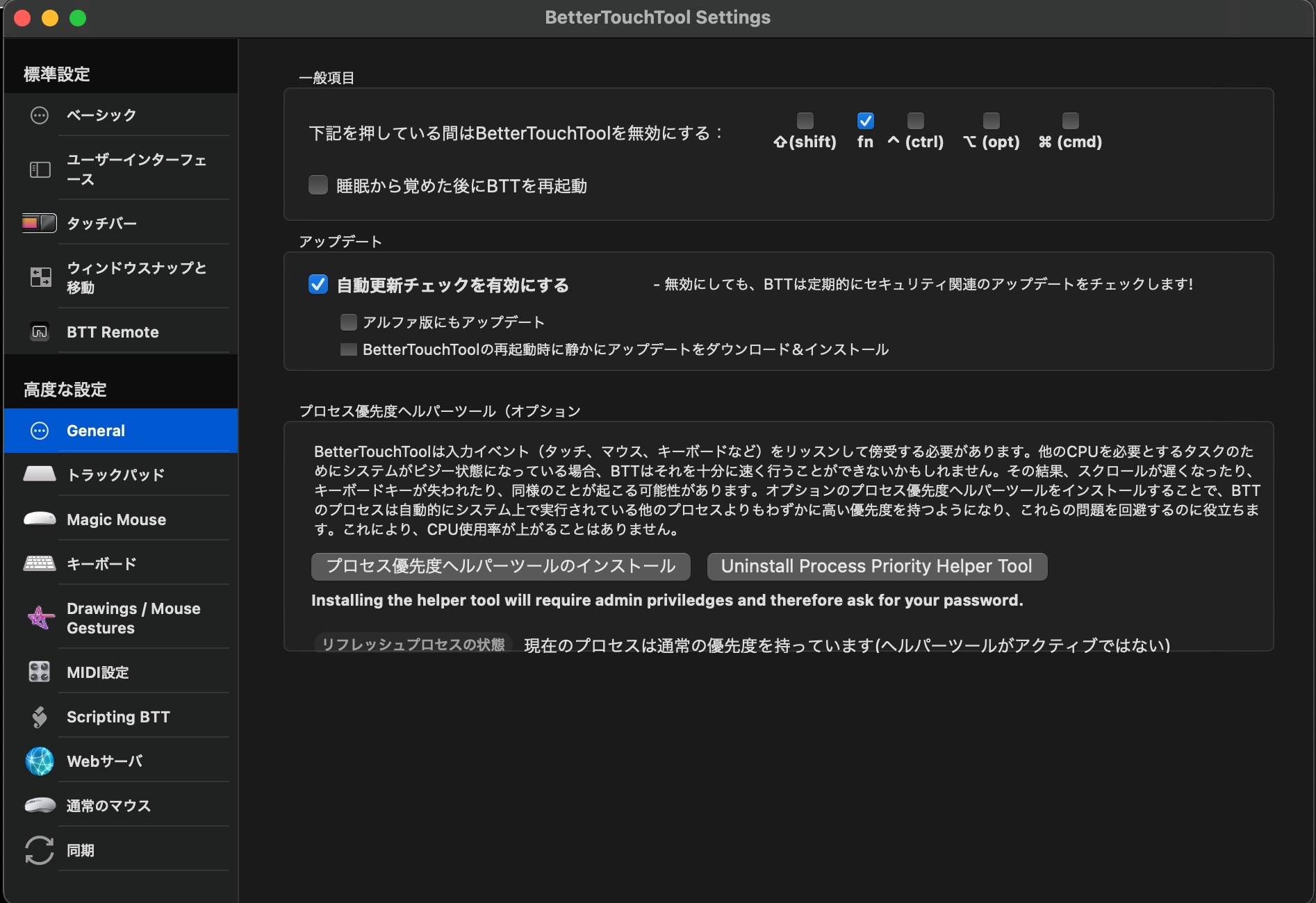1316x903 pixels.
Task: Click the Drawings / Mouse Gestures star icon
Action: click(x=40, y=618)
